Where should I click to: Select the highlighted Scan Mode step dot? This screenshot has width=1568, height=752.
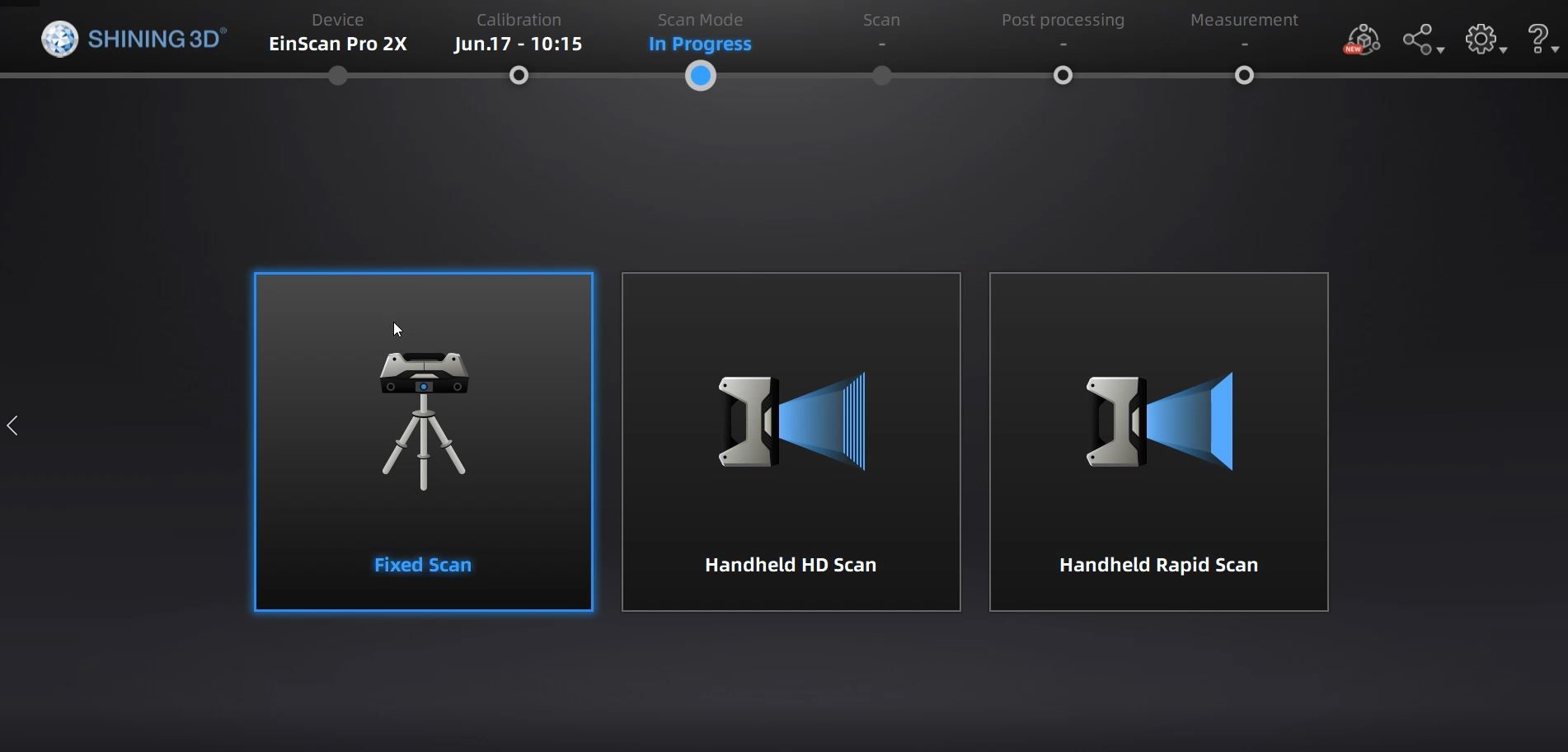(x=699, y=75)
